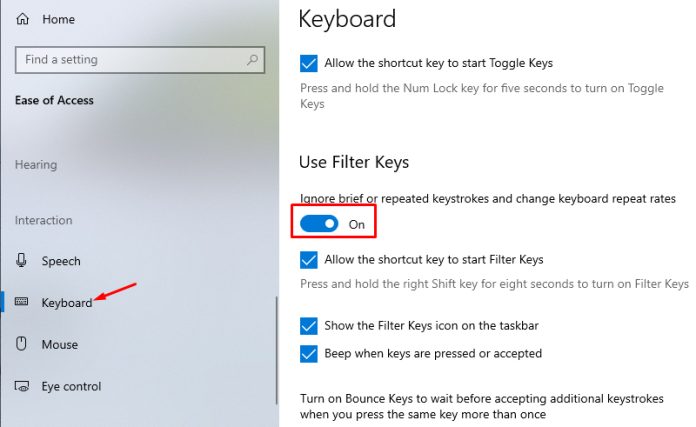Click the Speech microphone icon
The image size is (696, 427).
coord(23,261)
